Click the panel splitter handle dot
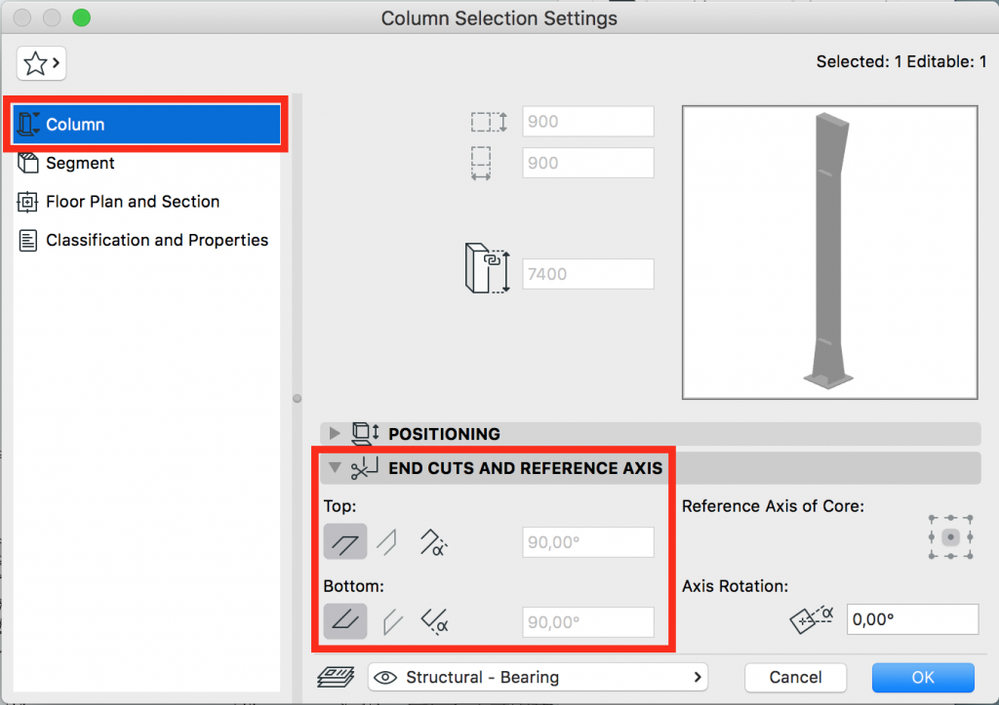Viewport: 999px width, 705px height. coord(297,399)
